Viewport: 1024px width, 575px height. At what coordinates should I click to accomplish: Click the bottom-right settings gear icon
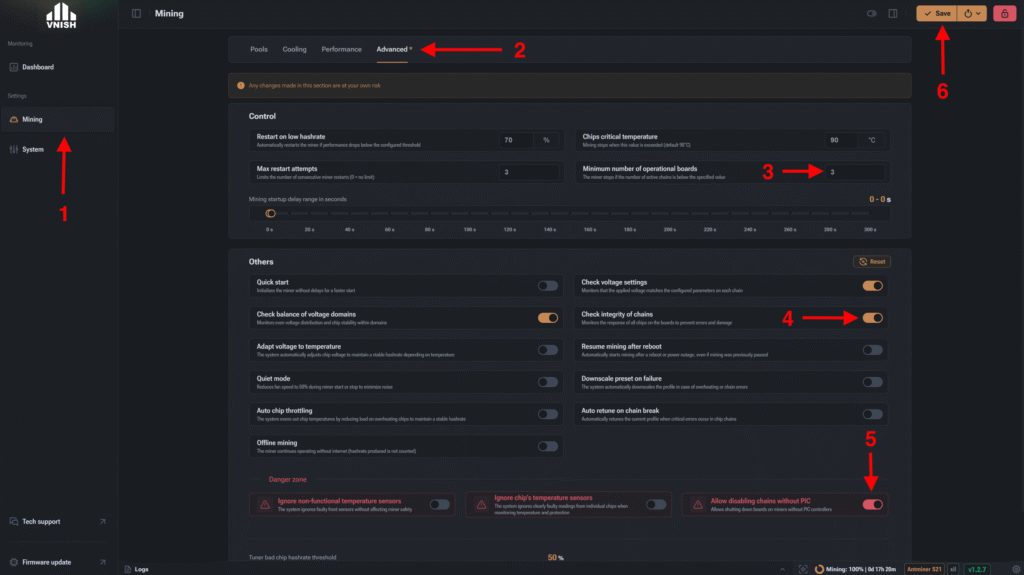pos(1016,569)
